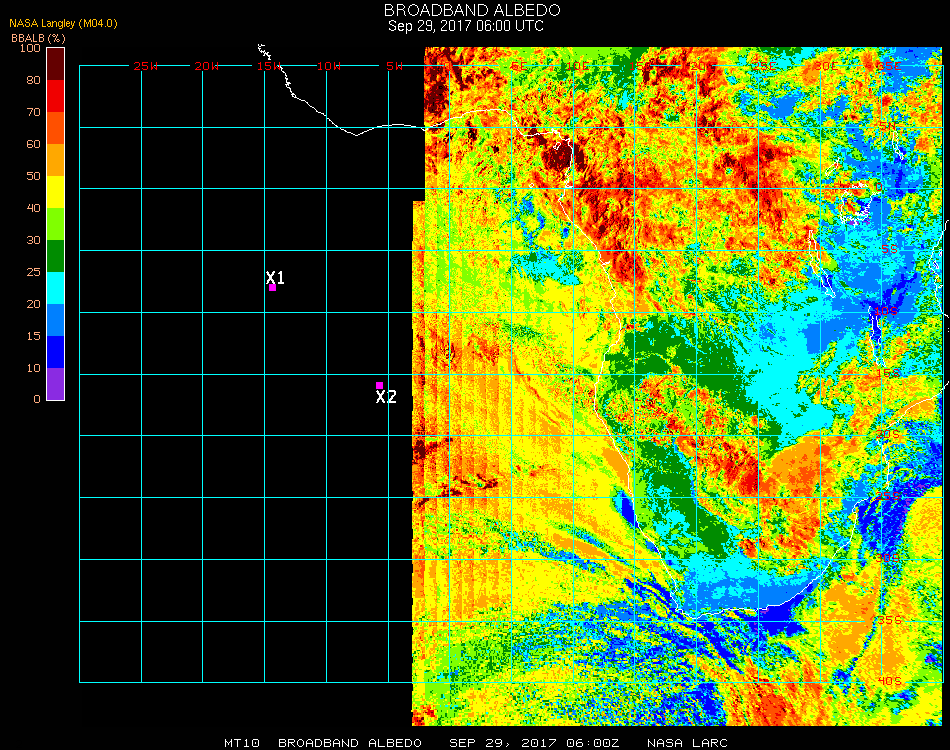
Task: Click the 15W longitude label
Action: tap(269, 66)
